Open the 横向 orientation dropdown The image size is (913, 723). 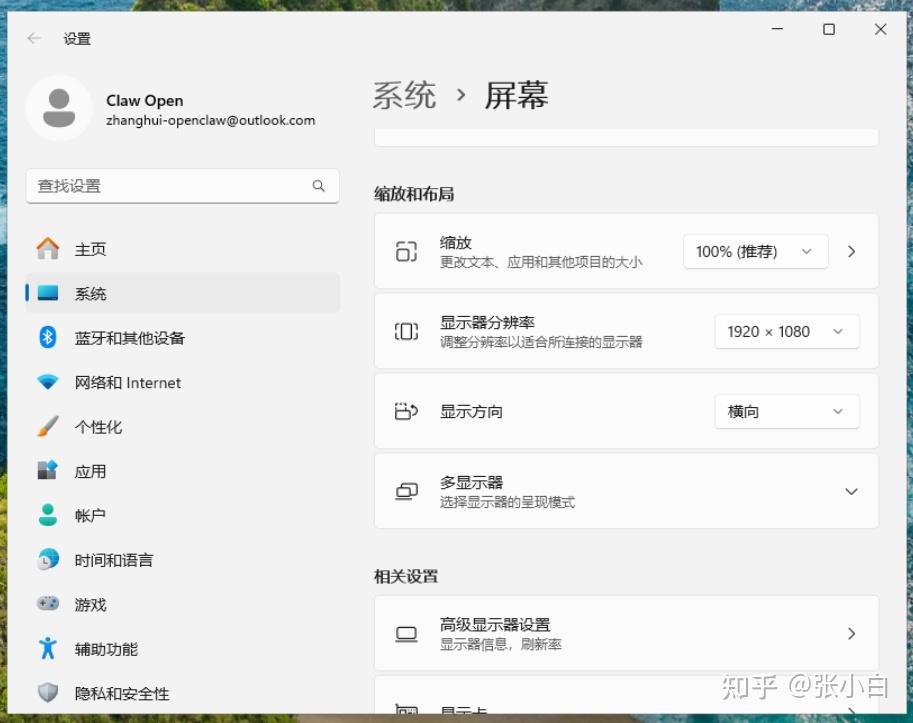787,411
